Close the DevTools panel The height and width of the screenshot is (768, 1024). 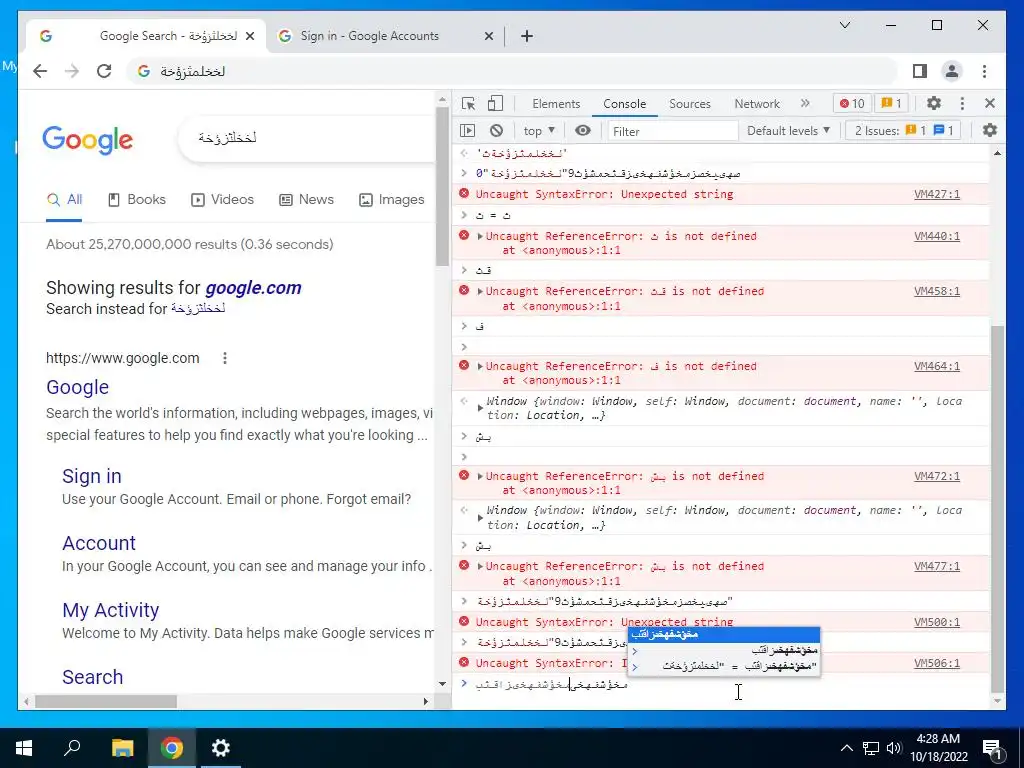pos(989,103)
